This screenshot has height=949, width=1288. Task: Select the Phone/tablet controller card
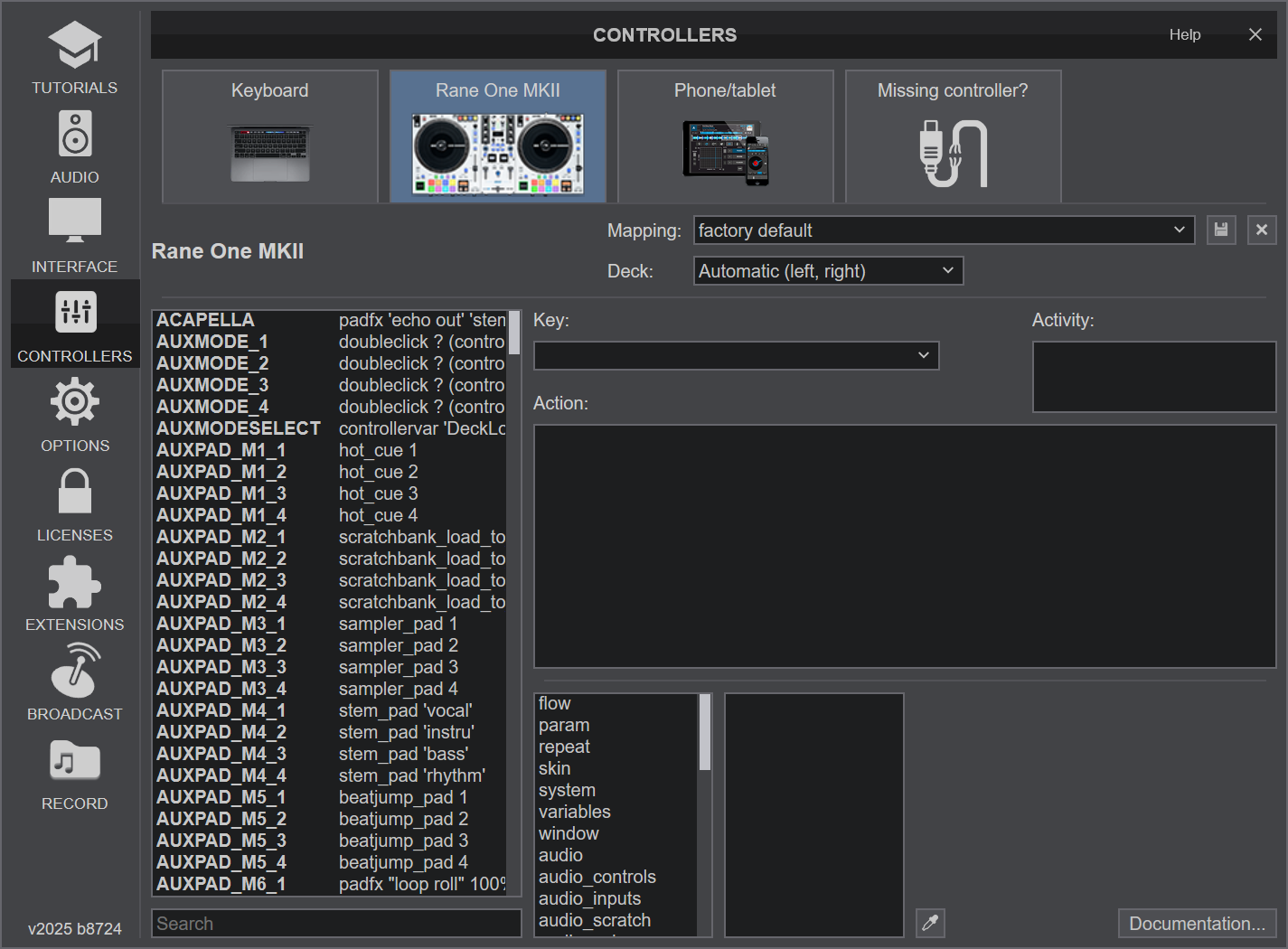(x=726, y=136)
